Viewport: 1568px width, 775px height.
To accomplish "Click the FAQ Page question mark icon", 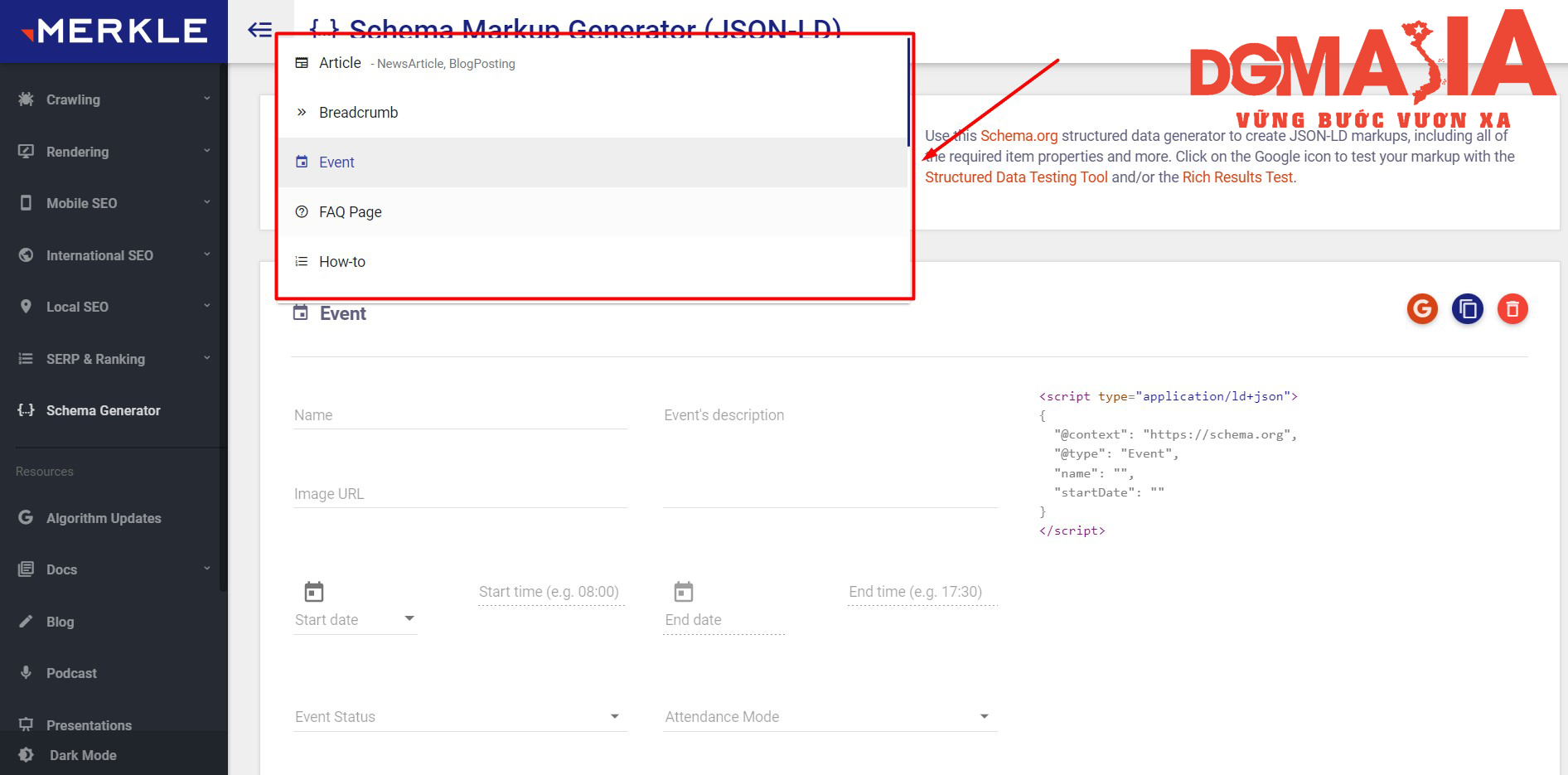I will [x=302, y=212].
